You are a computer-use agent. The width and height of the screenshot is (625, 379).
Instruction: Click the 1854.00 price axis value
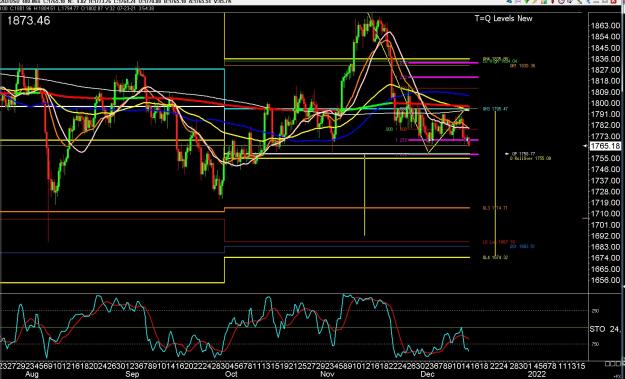[x=605, y=37]
